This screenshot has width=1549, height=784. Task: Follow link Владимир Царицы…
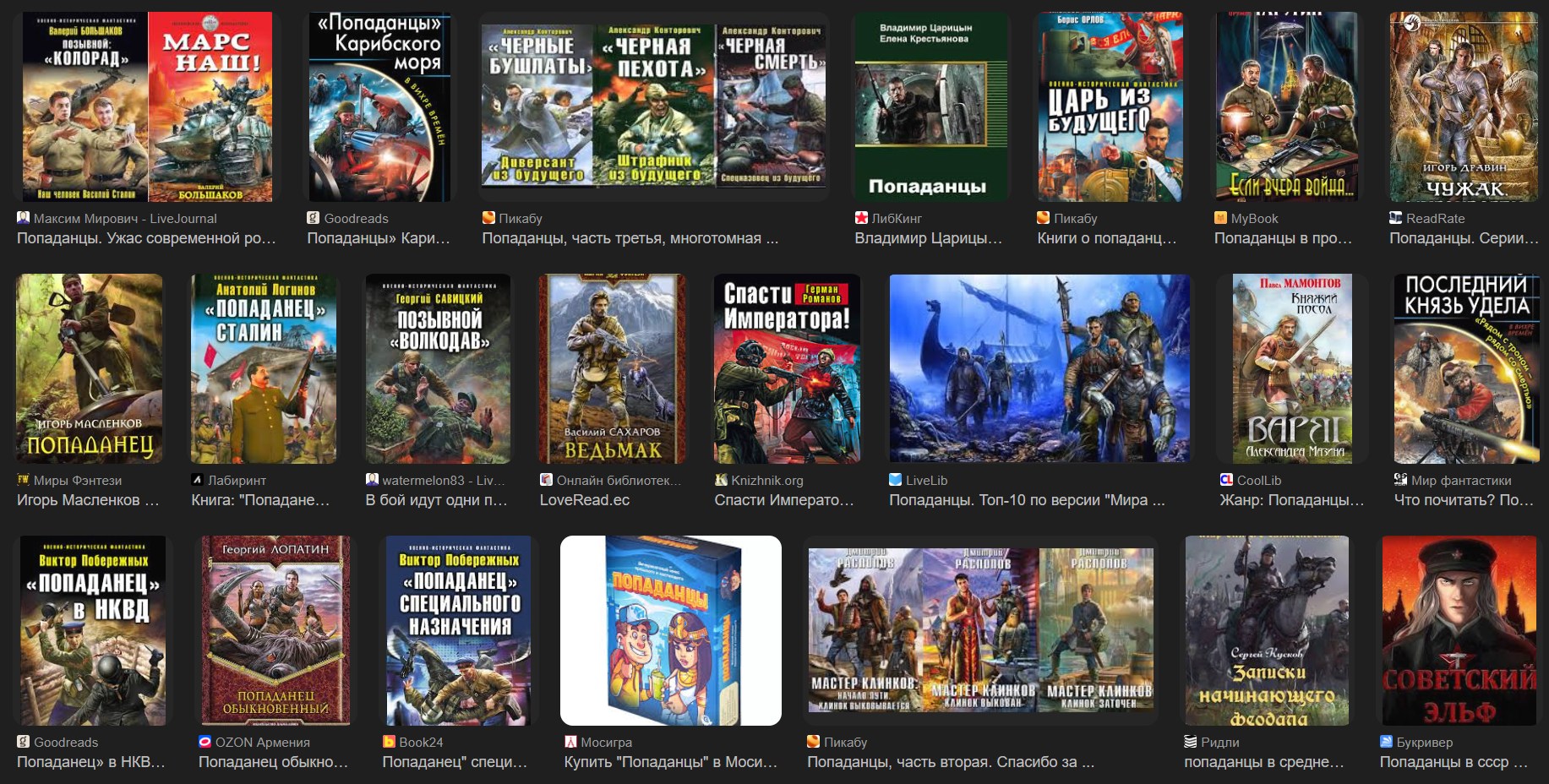[x=928, y=238]
